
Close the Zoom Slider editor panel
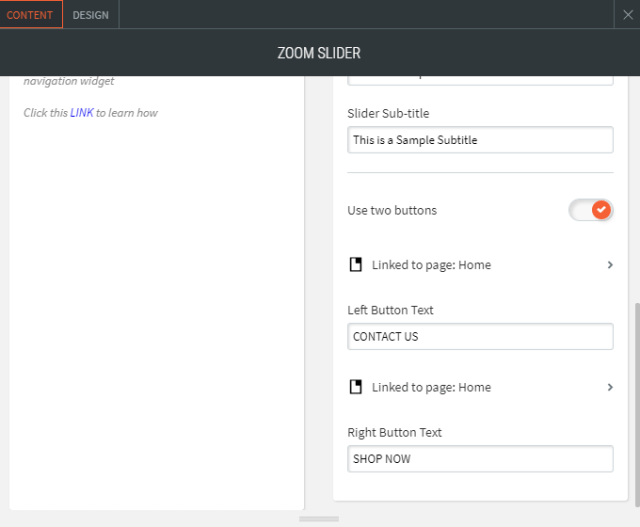coord(628,14)
